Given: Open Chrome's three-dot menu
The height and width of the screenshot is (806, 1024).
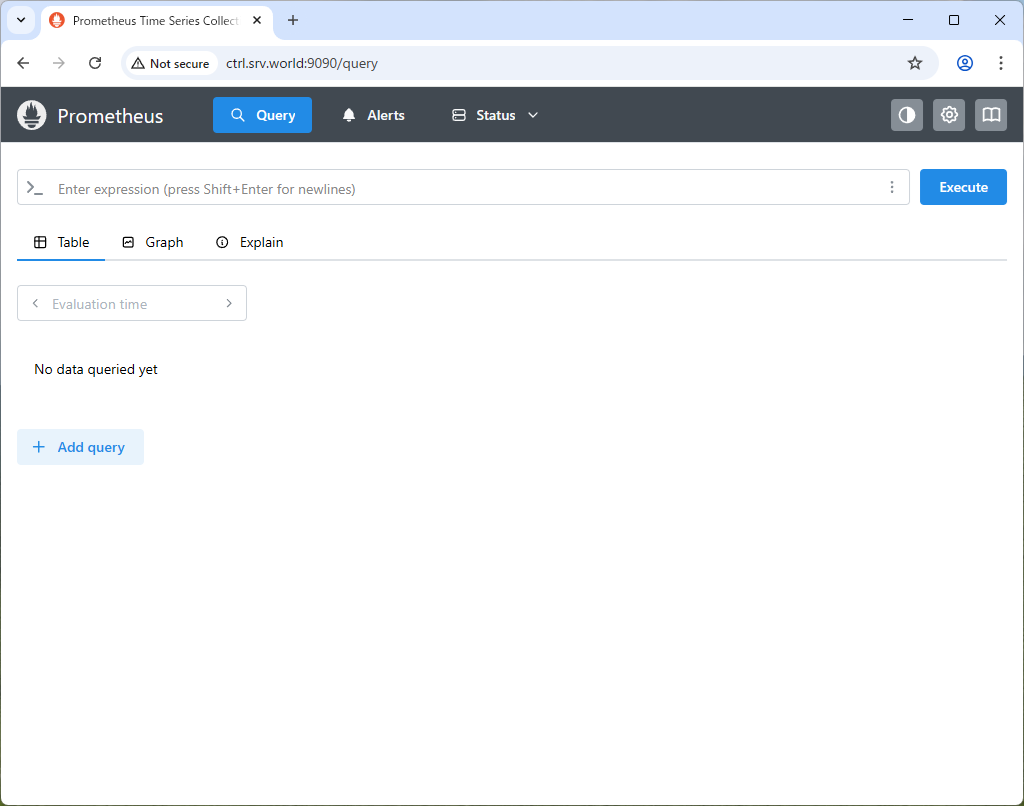Looking at the screenshot, I should pos(1001,63).
